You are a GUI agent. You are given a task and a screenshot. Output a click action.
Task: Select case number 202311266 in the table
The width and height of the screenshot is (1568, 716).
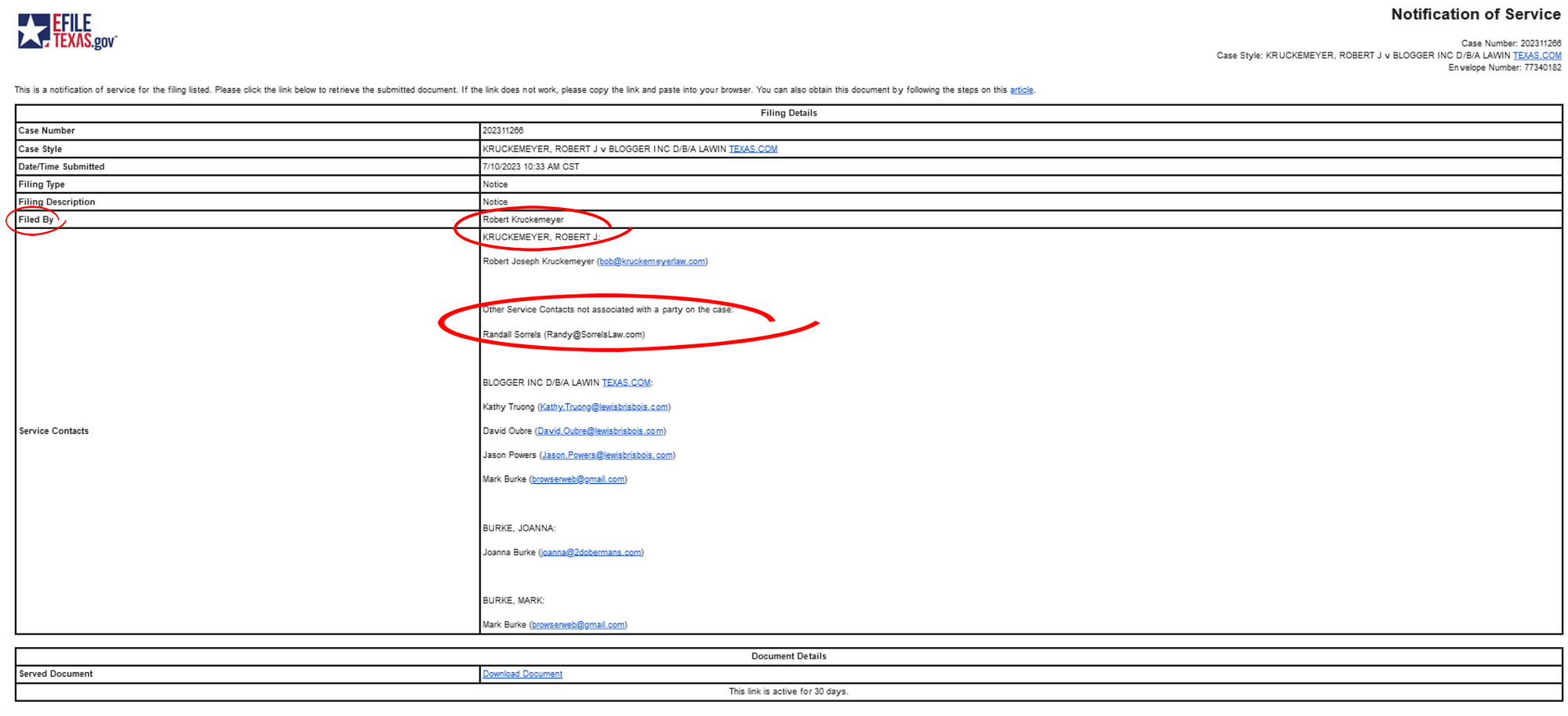pos(503,131)
